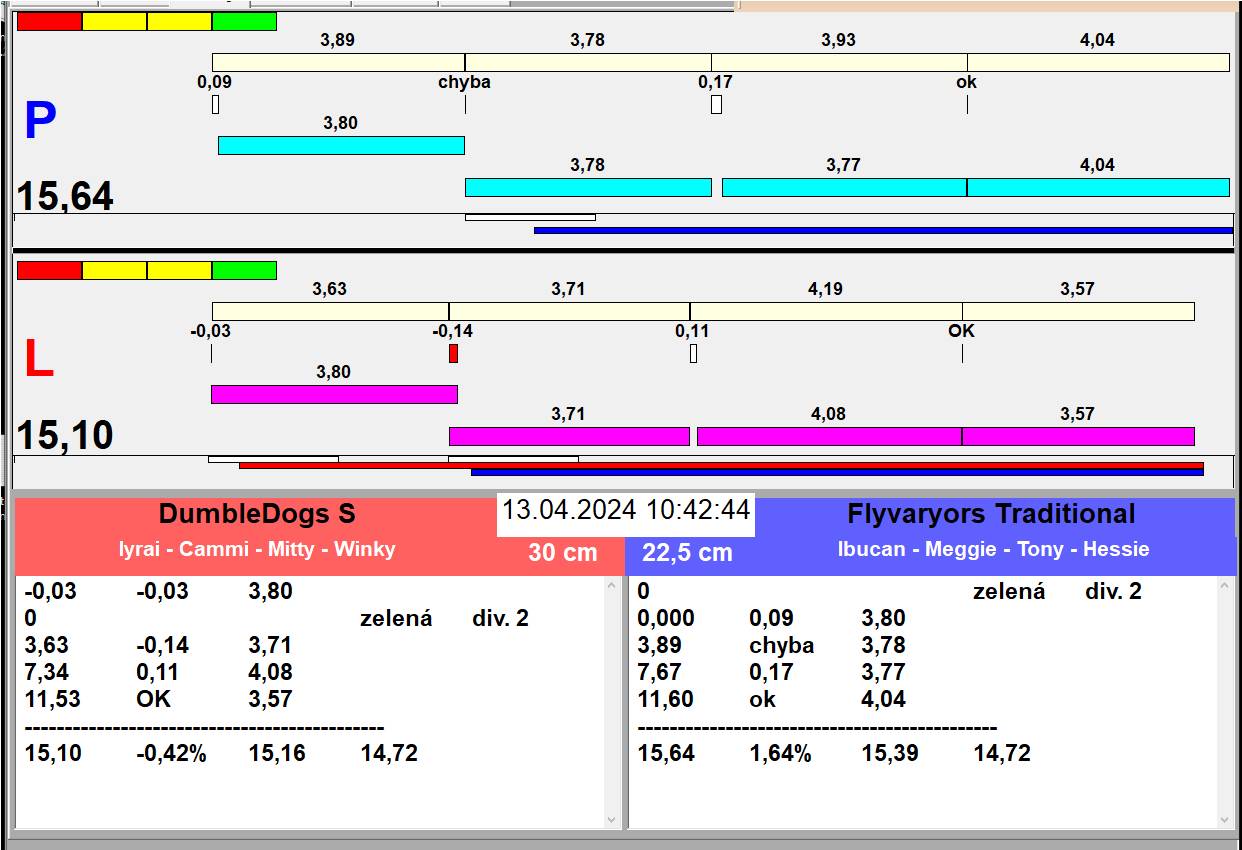The image size is (1242, 850).
Task: Click the green start light in lane P
Action: [x=244, y=22]
